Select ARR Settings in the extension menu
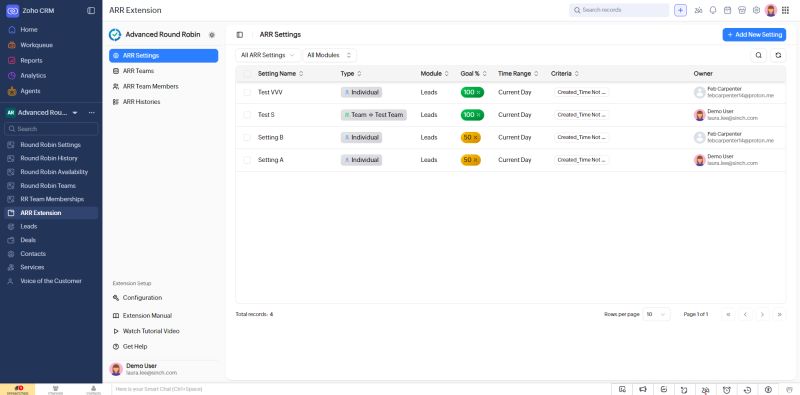The image size is (800, 395). (x=164, y=56)
